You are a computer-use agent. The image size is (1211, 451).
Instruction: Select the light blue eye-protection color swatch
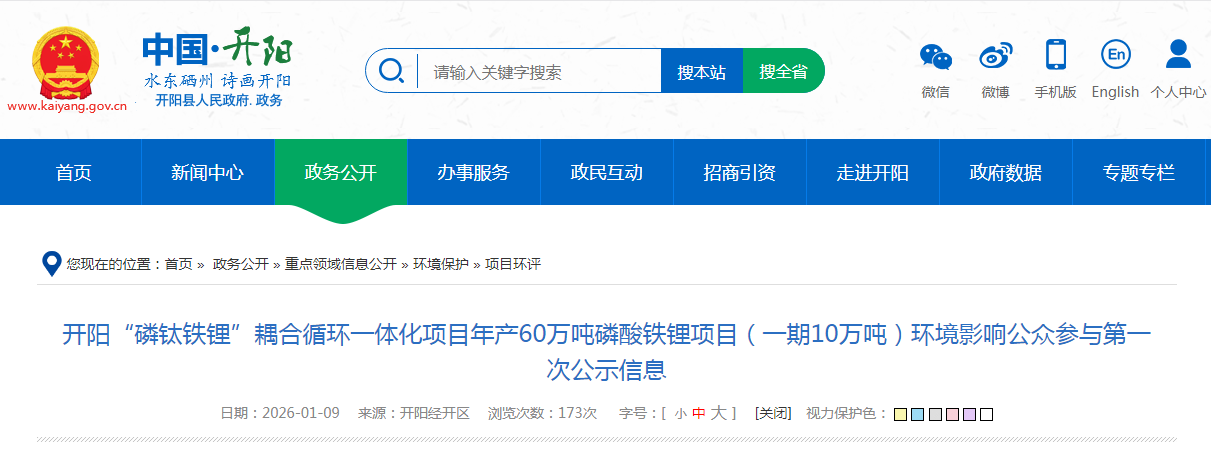(918, 414)
